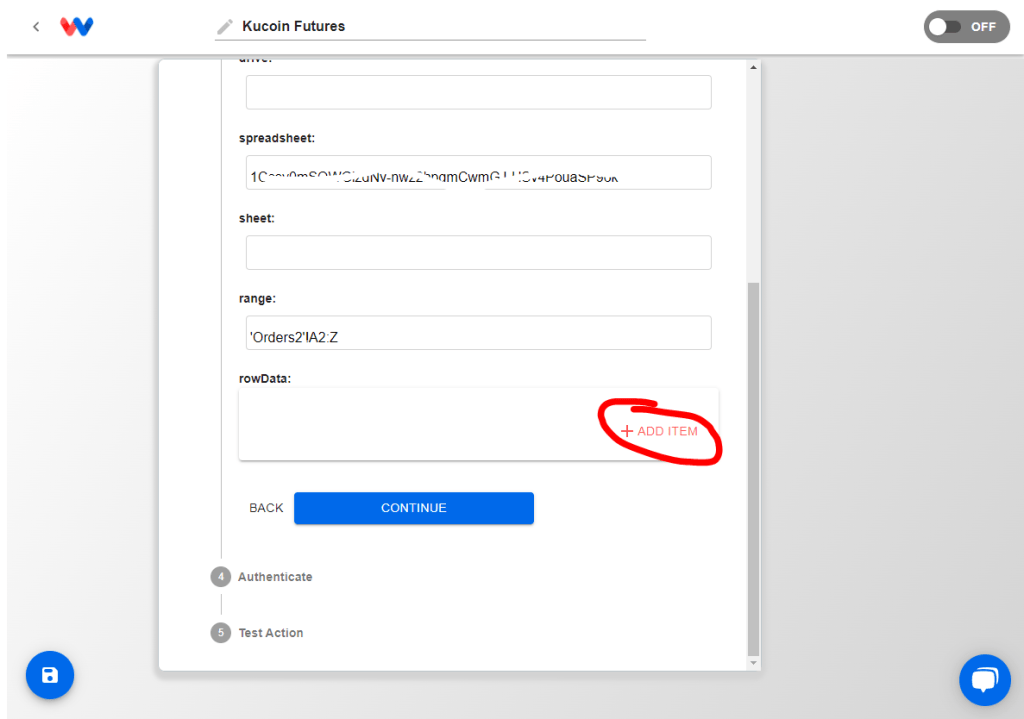Click the back chevron arrow in header
The width and height of the screenshot is (1024, 719).
36,27
